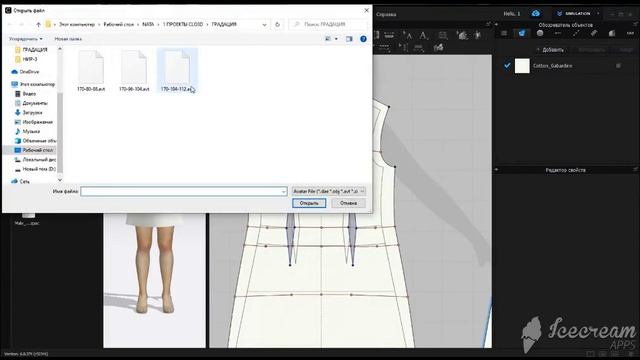Open the Упорядочить dropdown menu

point(26,39)
